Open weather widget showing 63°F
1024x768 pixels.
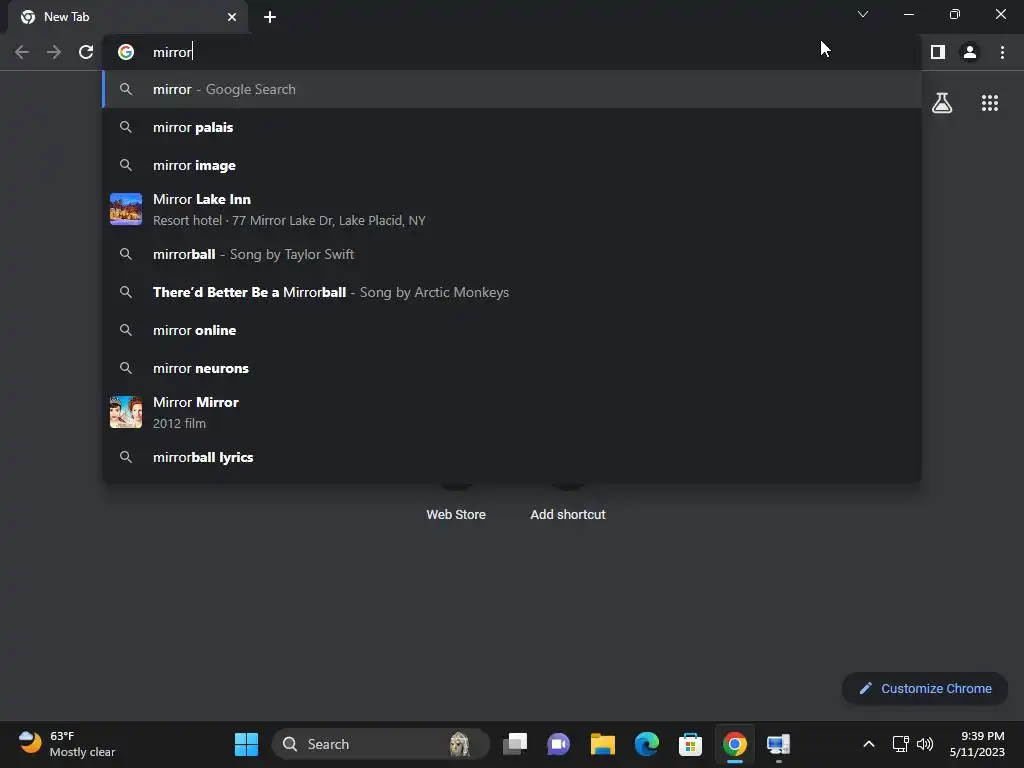pos(67,744)
